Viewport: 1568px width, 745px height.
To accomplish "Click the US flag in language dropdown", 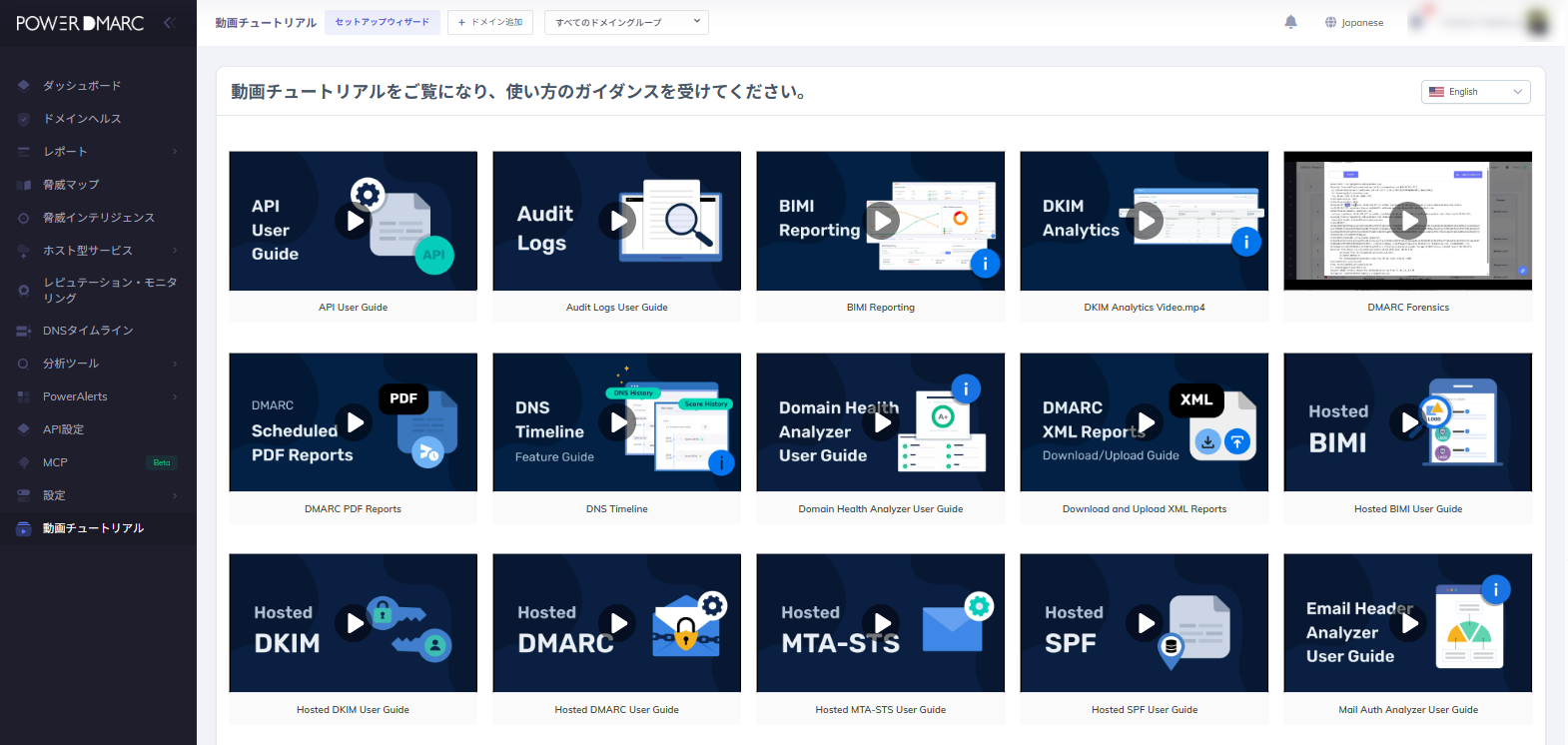I will [1436, 92].
